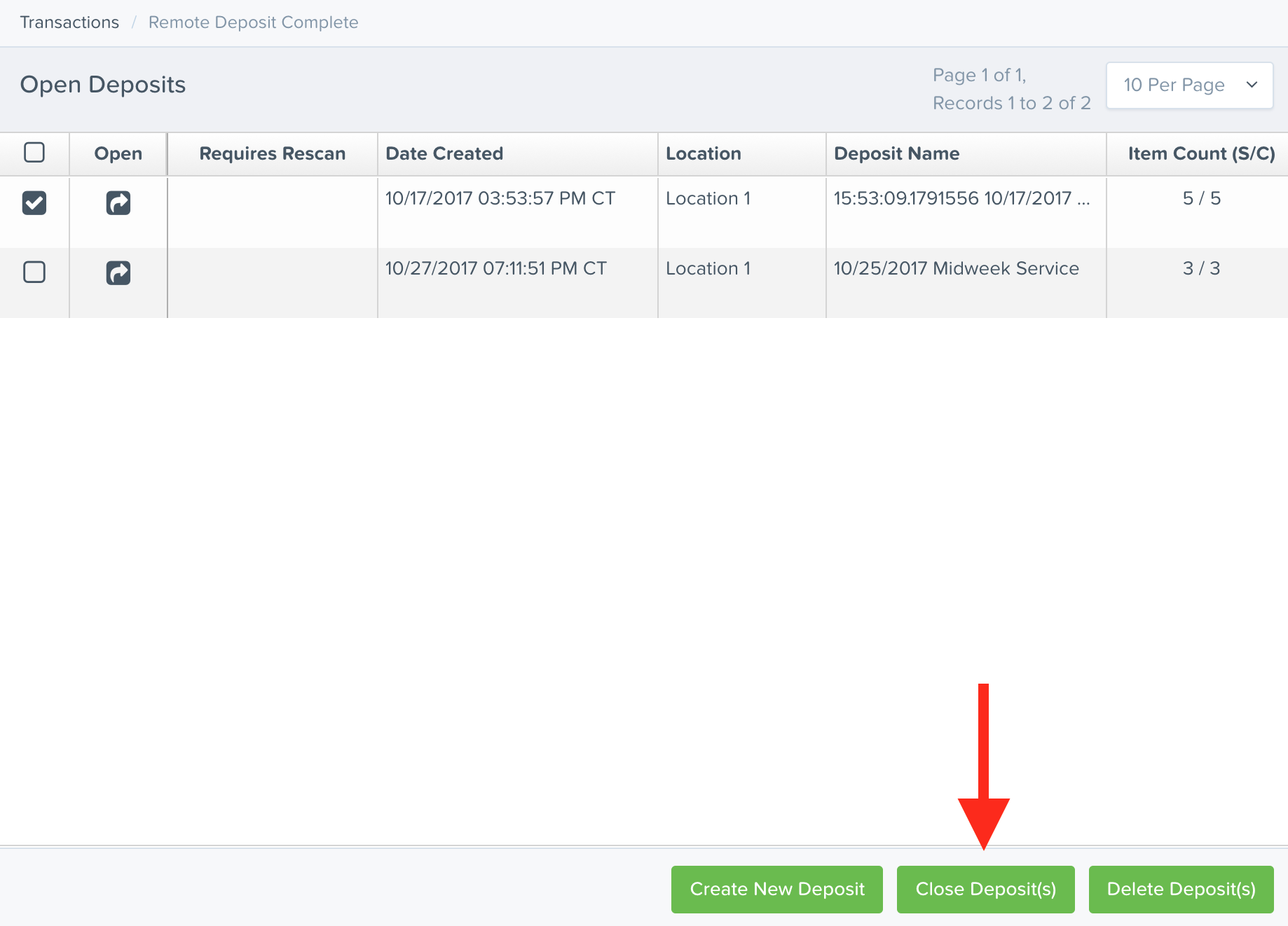Check the 10/25/2017 Midweek Service row
Image resolution: width=1288 pixels, height=926 pixels.
pos(34,272)
